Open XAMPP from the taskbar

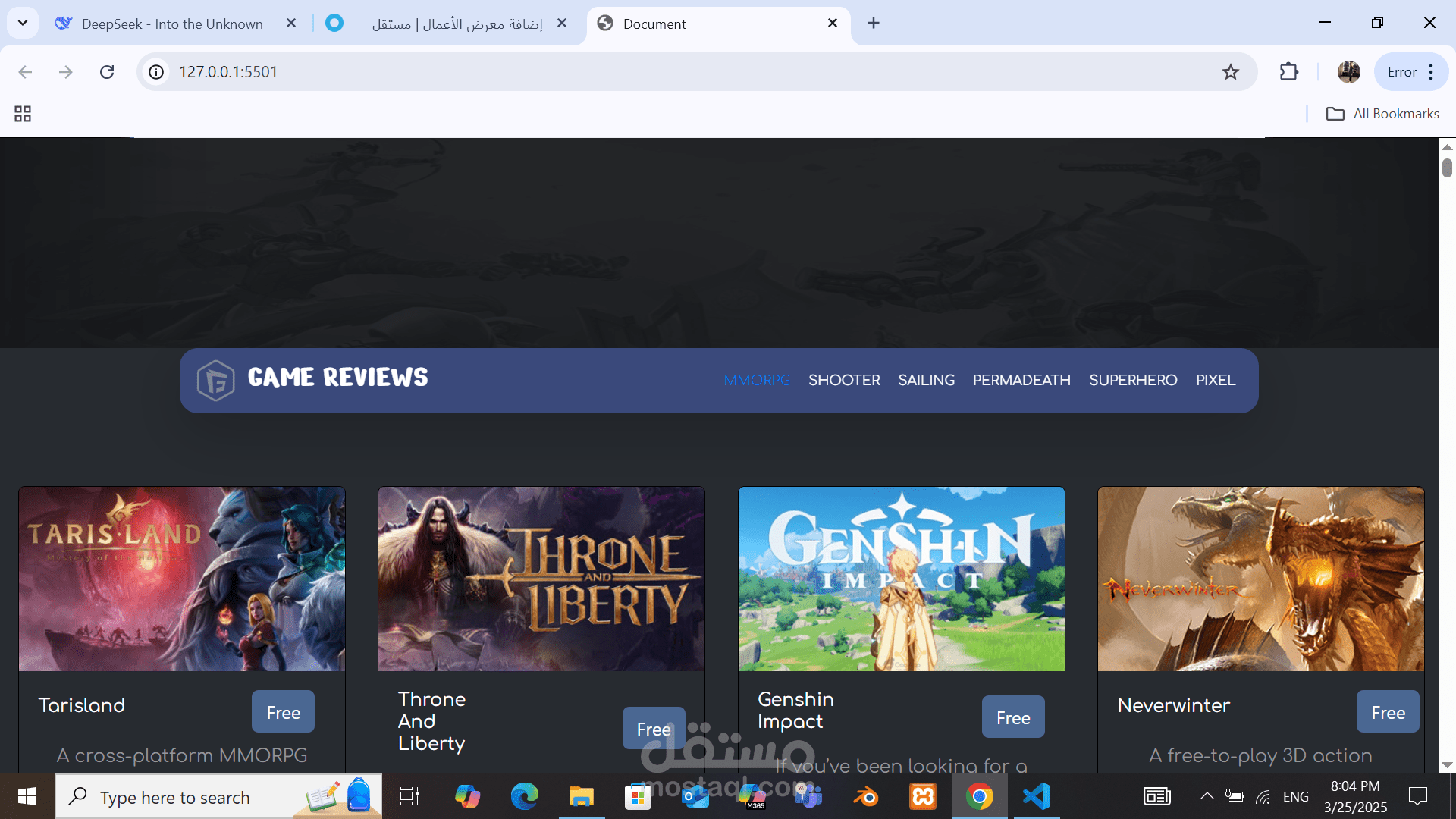[x=923, y=796]
